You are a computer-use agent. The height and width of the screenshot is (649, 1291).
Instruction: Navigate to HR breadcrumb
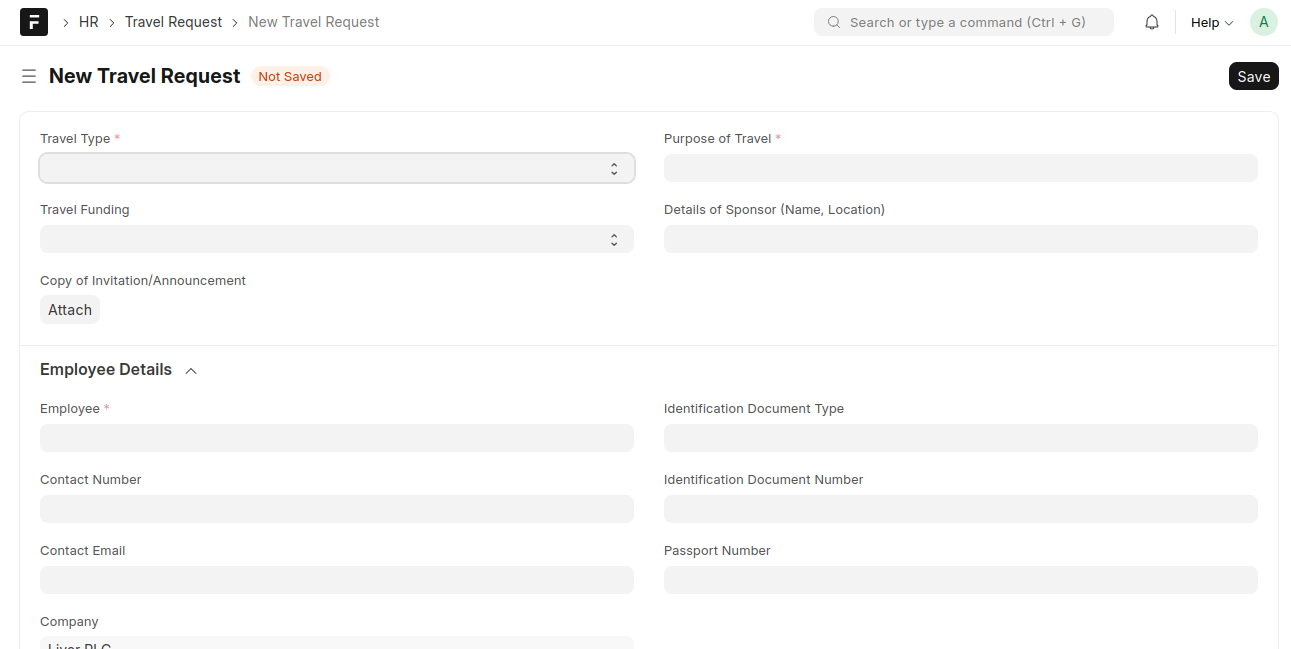coord(89,22)
